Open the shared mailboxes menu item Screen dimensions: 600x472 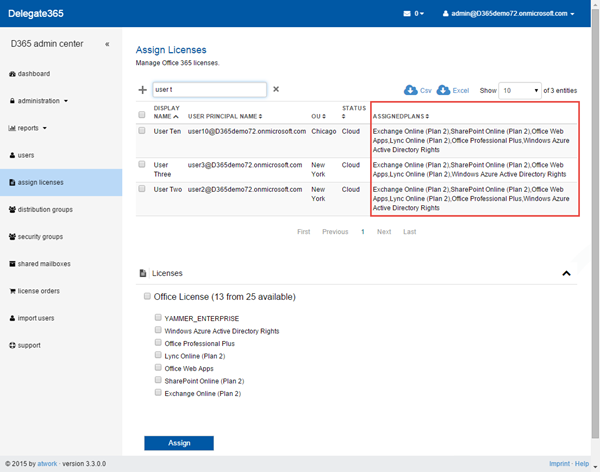[x=42, y=264]
